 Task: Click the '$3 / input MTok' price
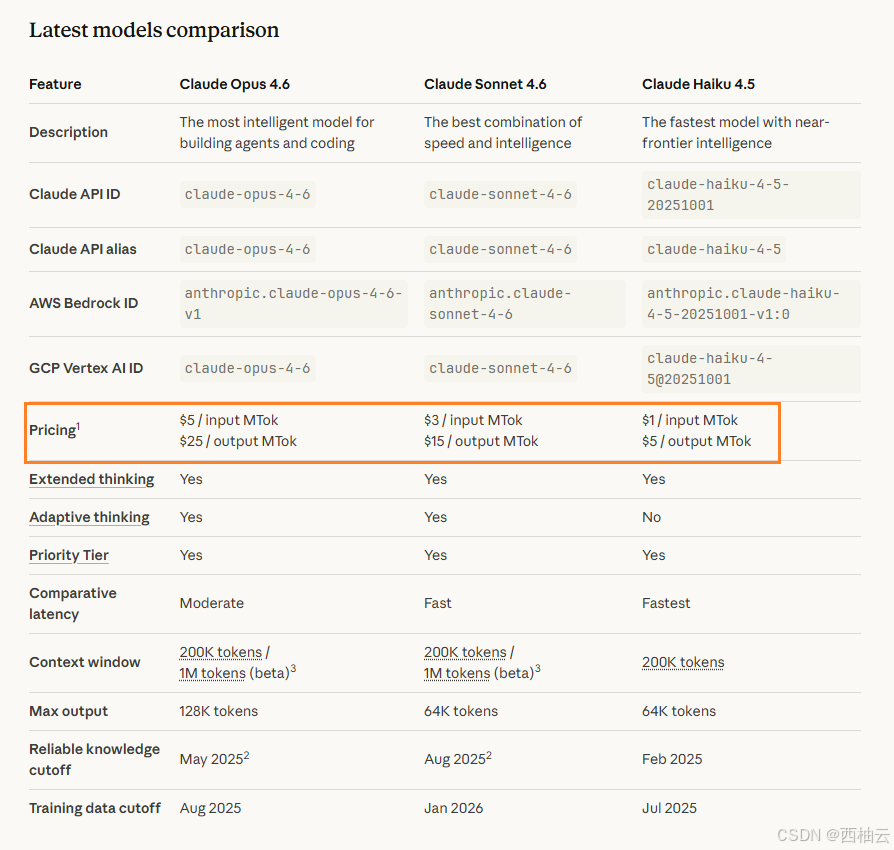tap(473, 420)
